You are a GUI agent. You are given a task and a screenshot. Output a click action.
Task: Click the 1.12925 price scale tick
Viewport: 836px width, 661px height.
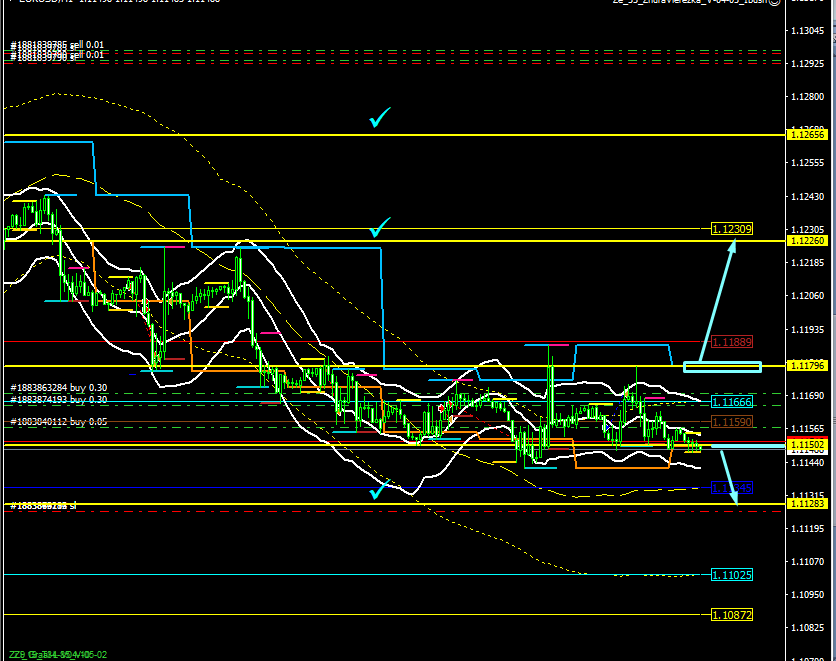(x=807, y=64)
